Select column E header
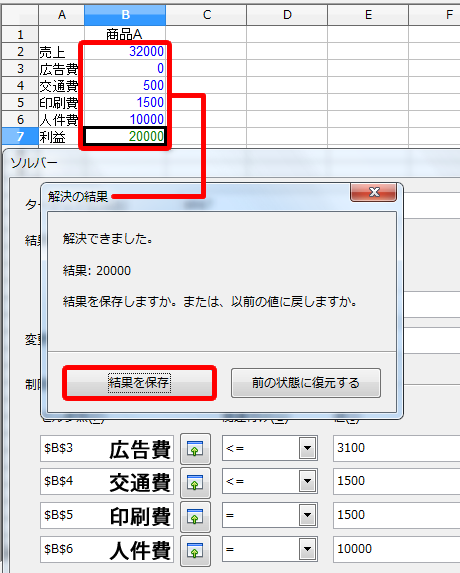This screenshot has height=573, width=460. [x=368, y=15]
